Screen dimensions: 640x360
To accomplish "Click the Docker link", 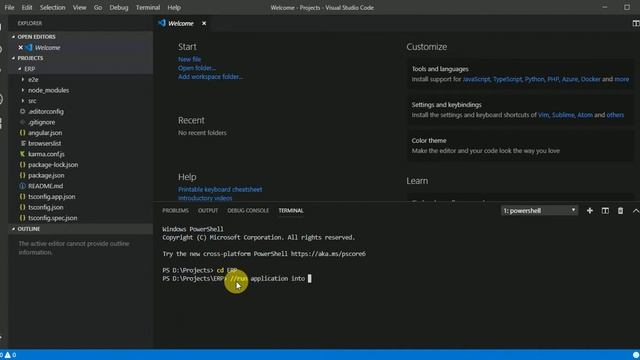I will 591,79.
